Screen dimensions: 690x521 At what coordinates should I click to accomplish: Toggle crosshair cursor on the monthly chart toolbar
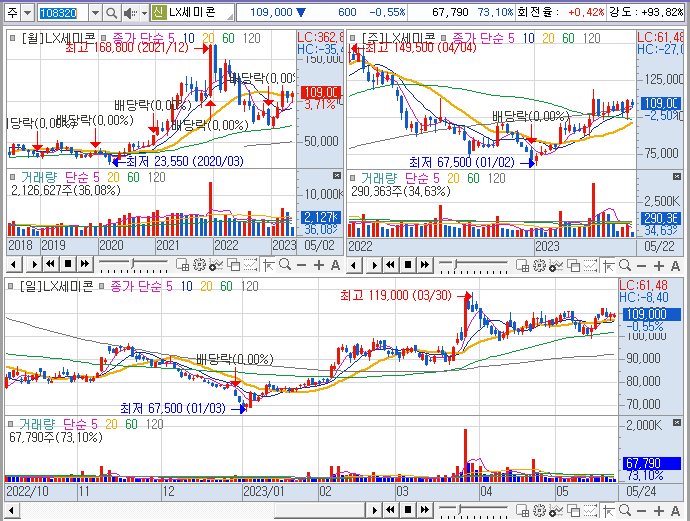(x=268, y=265)
